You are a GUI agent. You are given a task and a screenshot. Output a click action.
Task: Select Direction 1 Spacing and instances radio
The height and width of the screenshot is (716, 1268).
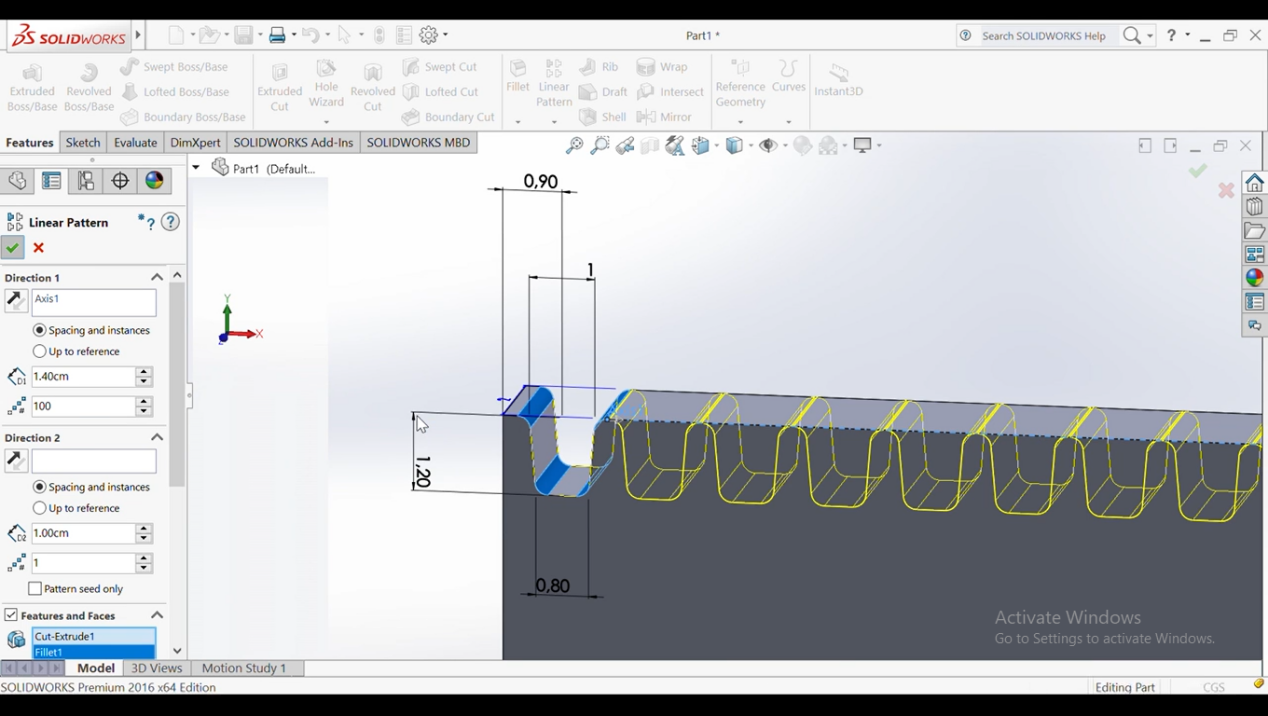coord(40,330)
